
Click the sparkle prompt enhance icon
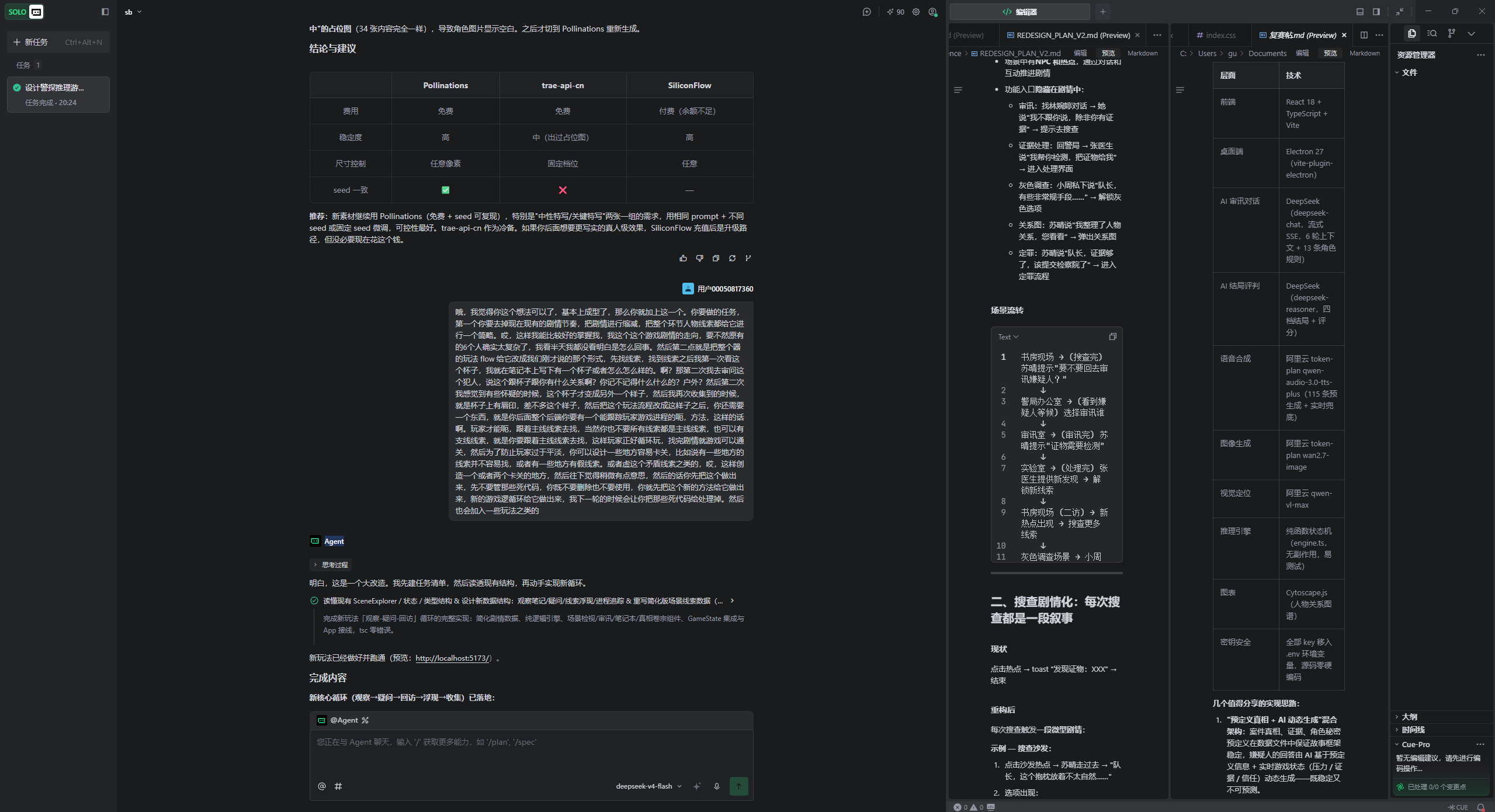click(x=697, y=786)
